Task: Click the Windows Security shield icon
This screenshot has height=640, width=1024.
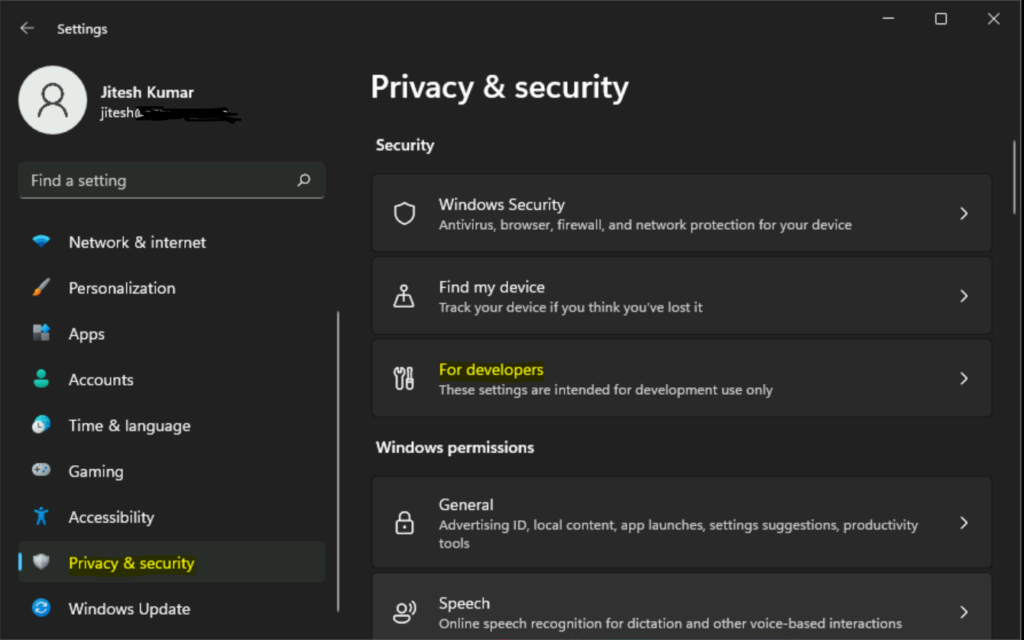Action: coord(404,213)
